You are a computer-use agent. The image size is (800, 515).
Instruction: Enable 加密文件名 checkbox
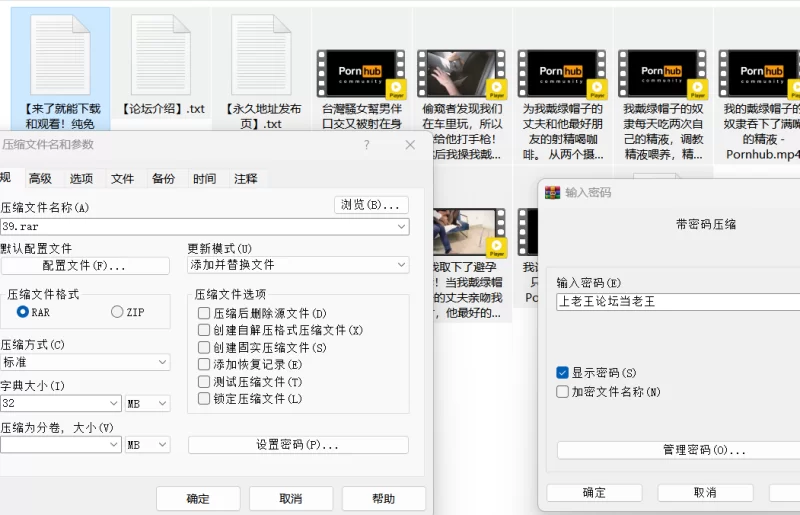(563, 392)
